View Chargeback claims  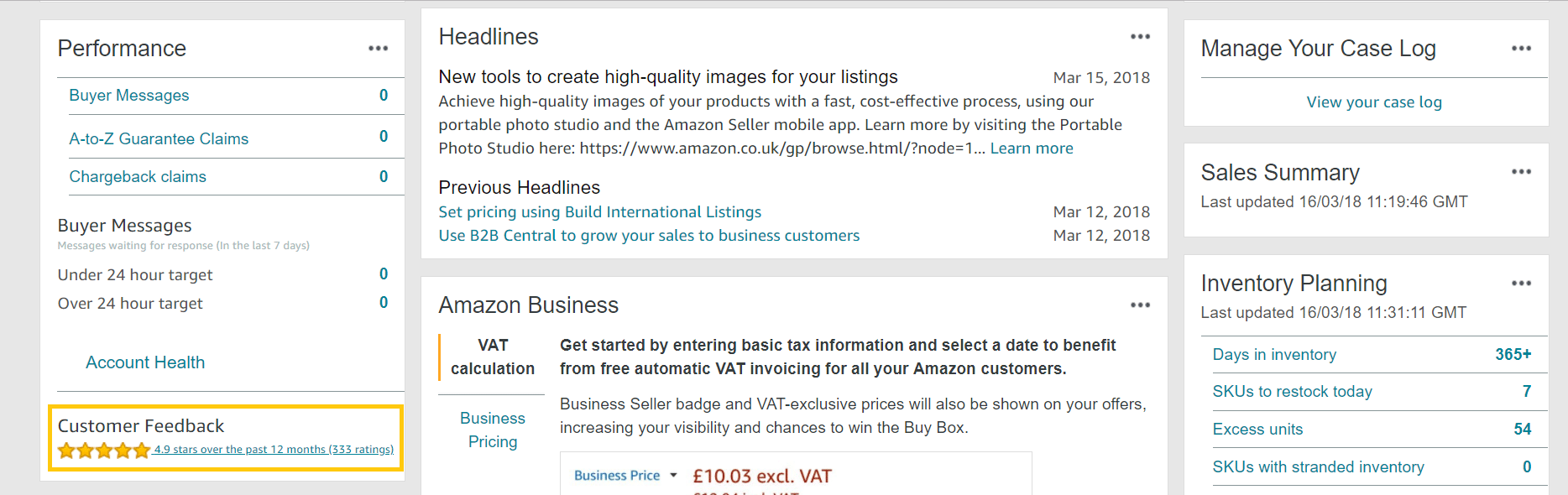click(x=138, y=177)
